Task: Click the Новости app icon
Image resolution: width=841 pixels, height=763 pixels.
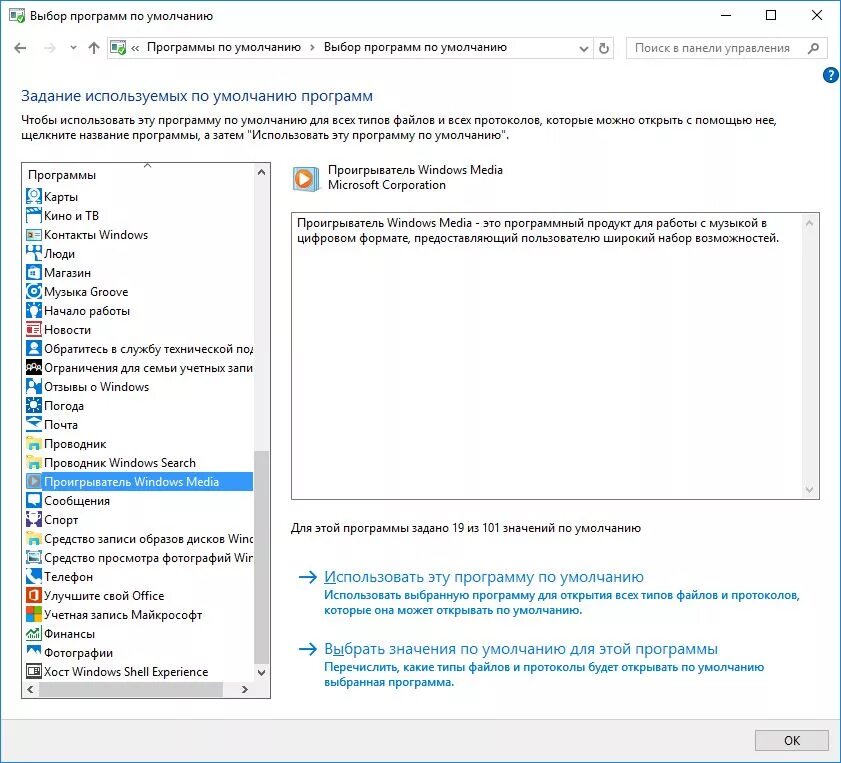Action: pos(33,329)
